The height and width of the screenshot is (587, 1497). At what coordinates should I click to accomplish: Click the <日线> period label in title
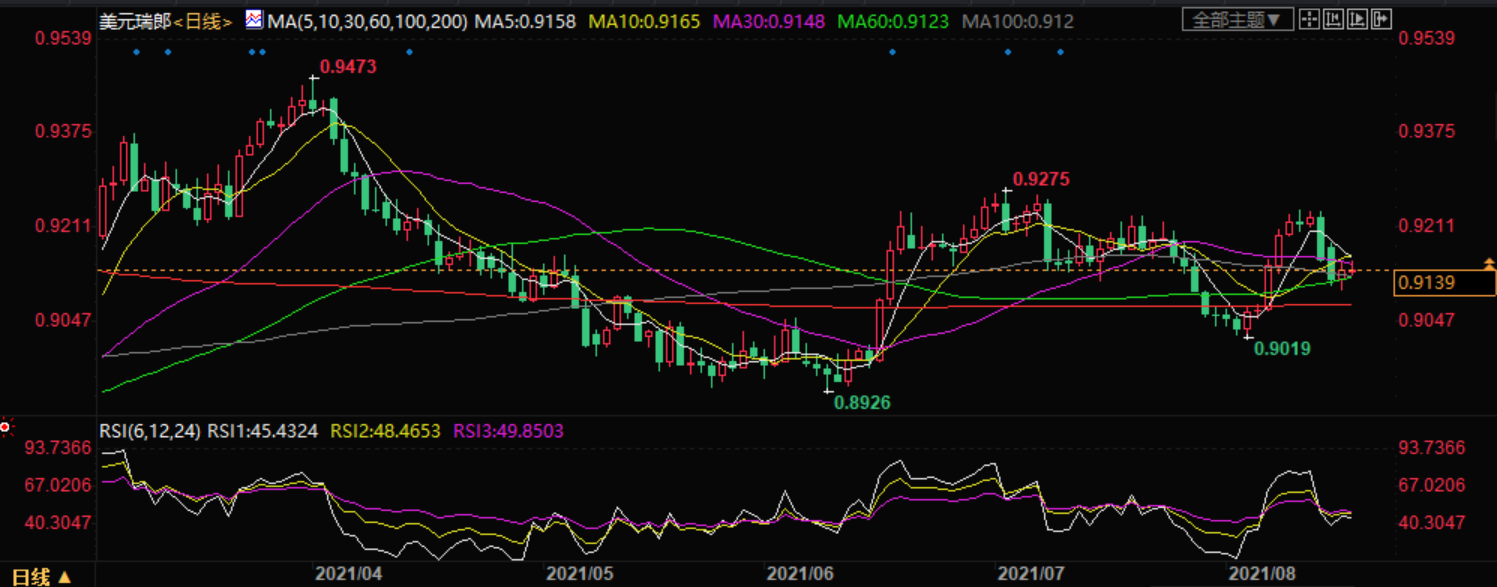point(207,20)
